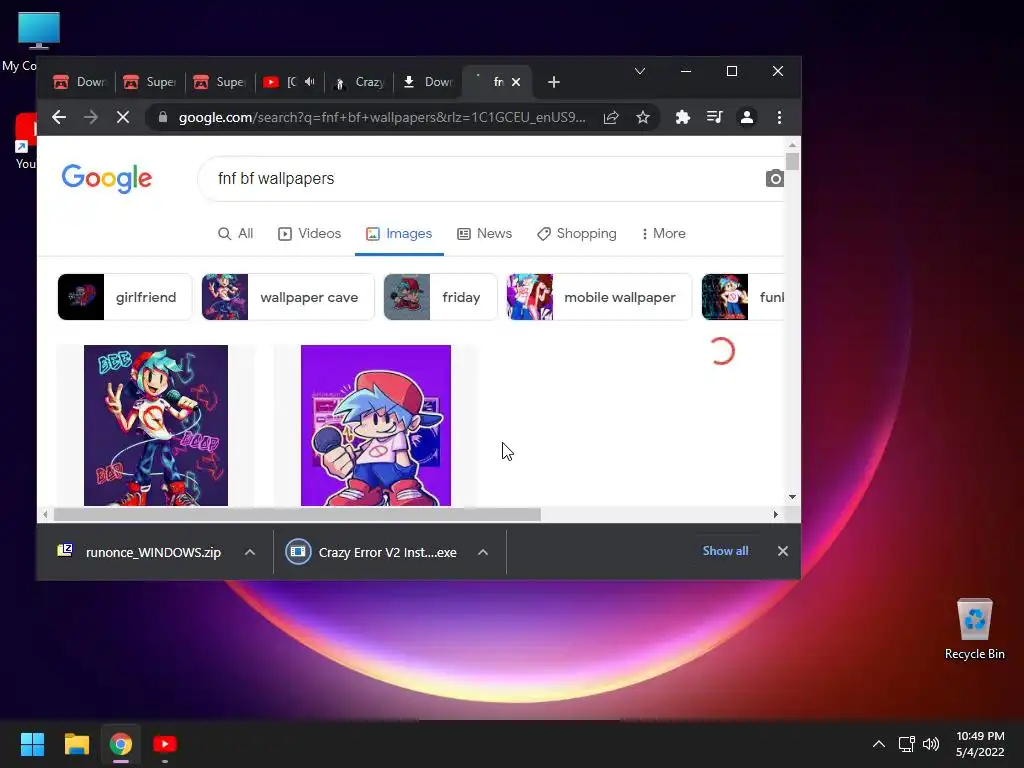Switch to the YouTube tab
Screen dimensions: 1024x768
click(280, 82)
